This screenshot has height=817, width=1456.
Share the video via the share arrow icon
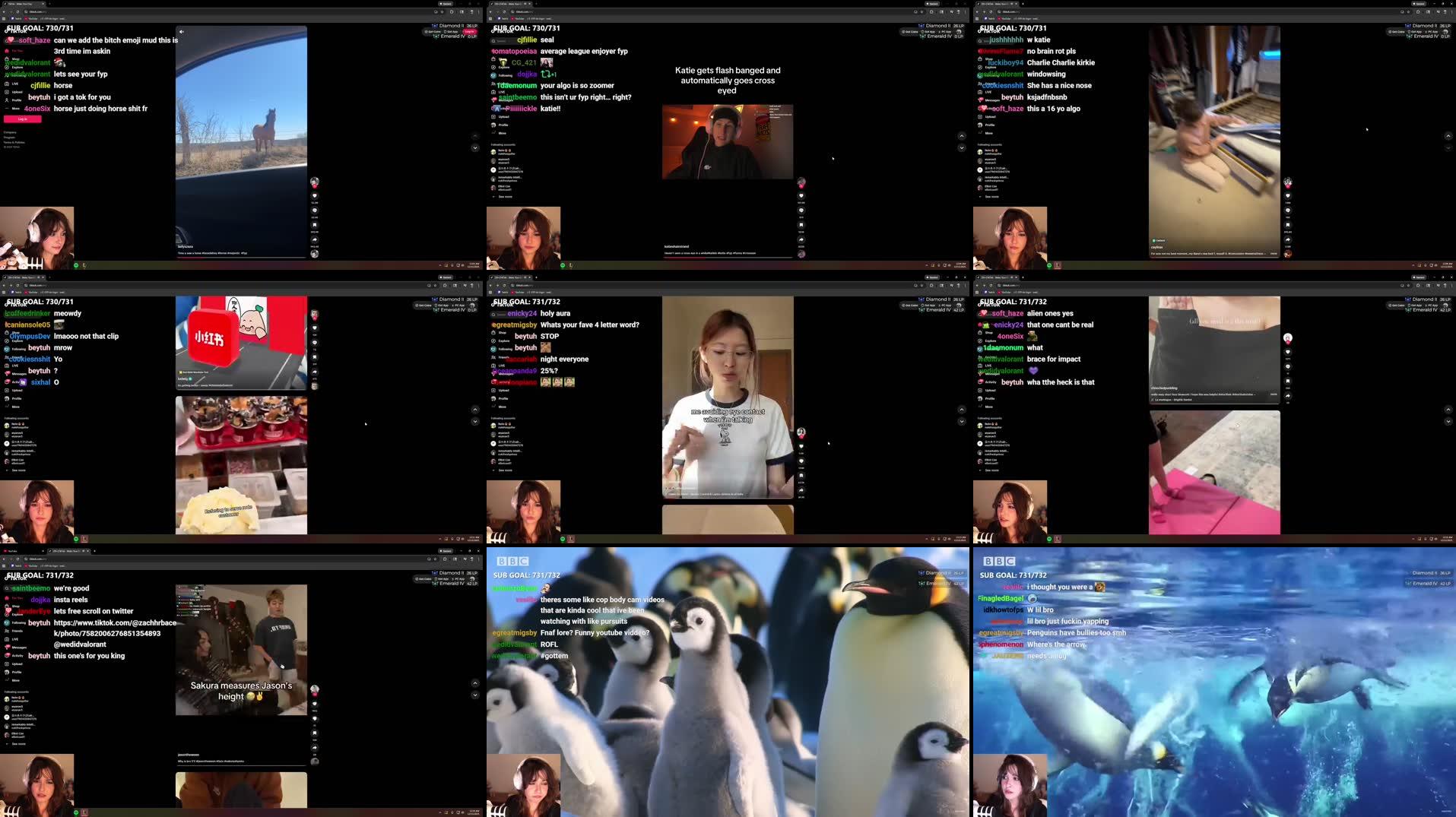coord(314,239)
